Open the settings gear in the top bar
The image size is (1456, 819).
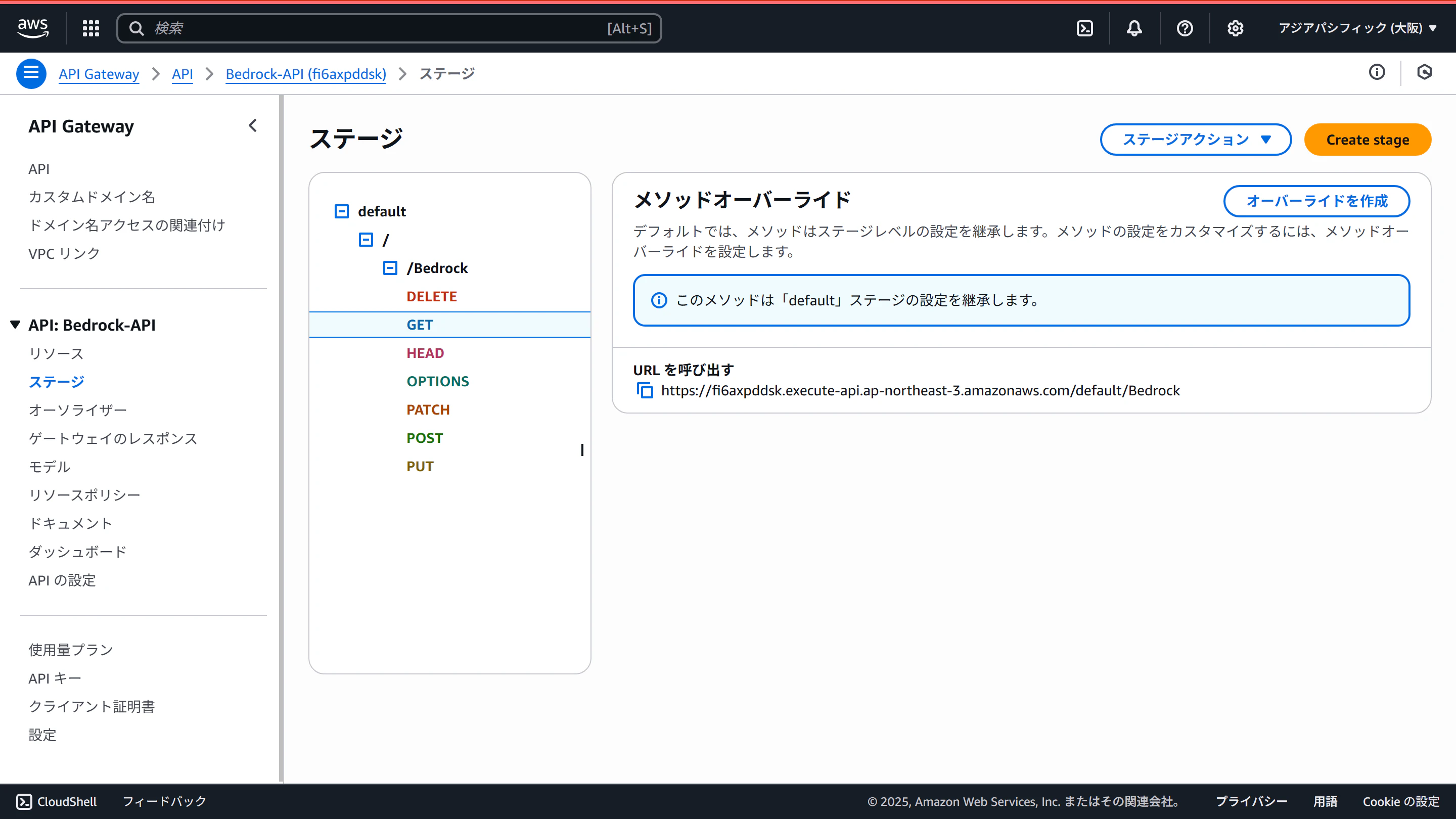[1235, 28]
